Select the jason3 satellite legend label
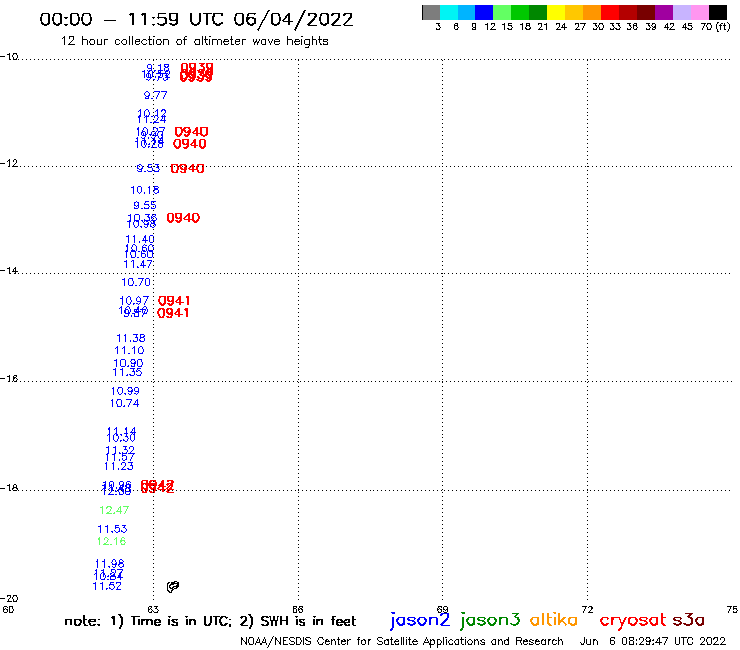Viewport: 740px width, 650px height. (x=490, y=620)
